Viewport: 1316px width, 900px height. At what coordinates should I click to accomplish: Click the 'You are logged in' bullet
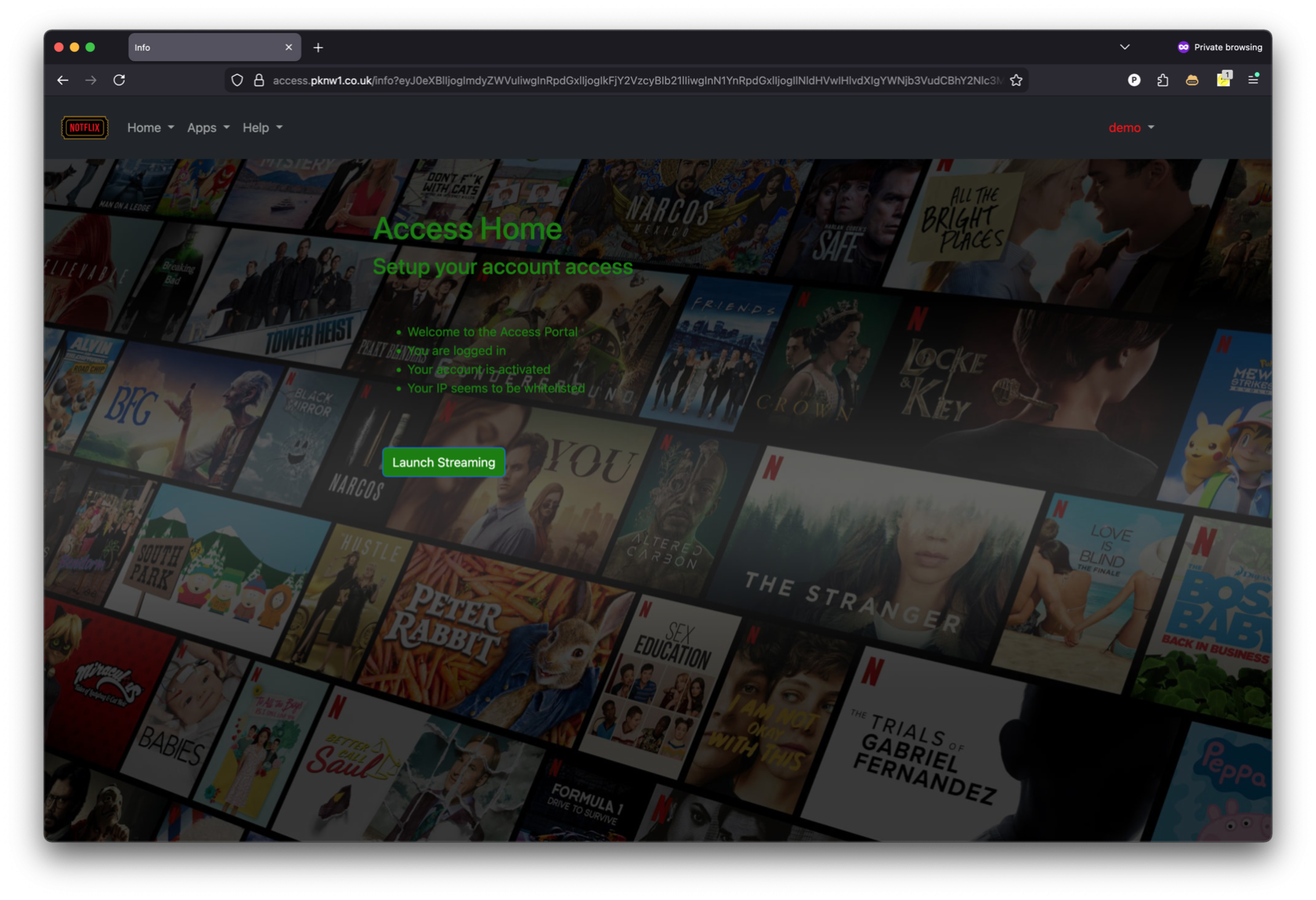pos(456,351)
